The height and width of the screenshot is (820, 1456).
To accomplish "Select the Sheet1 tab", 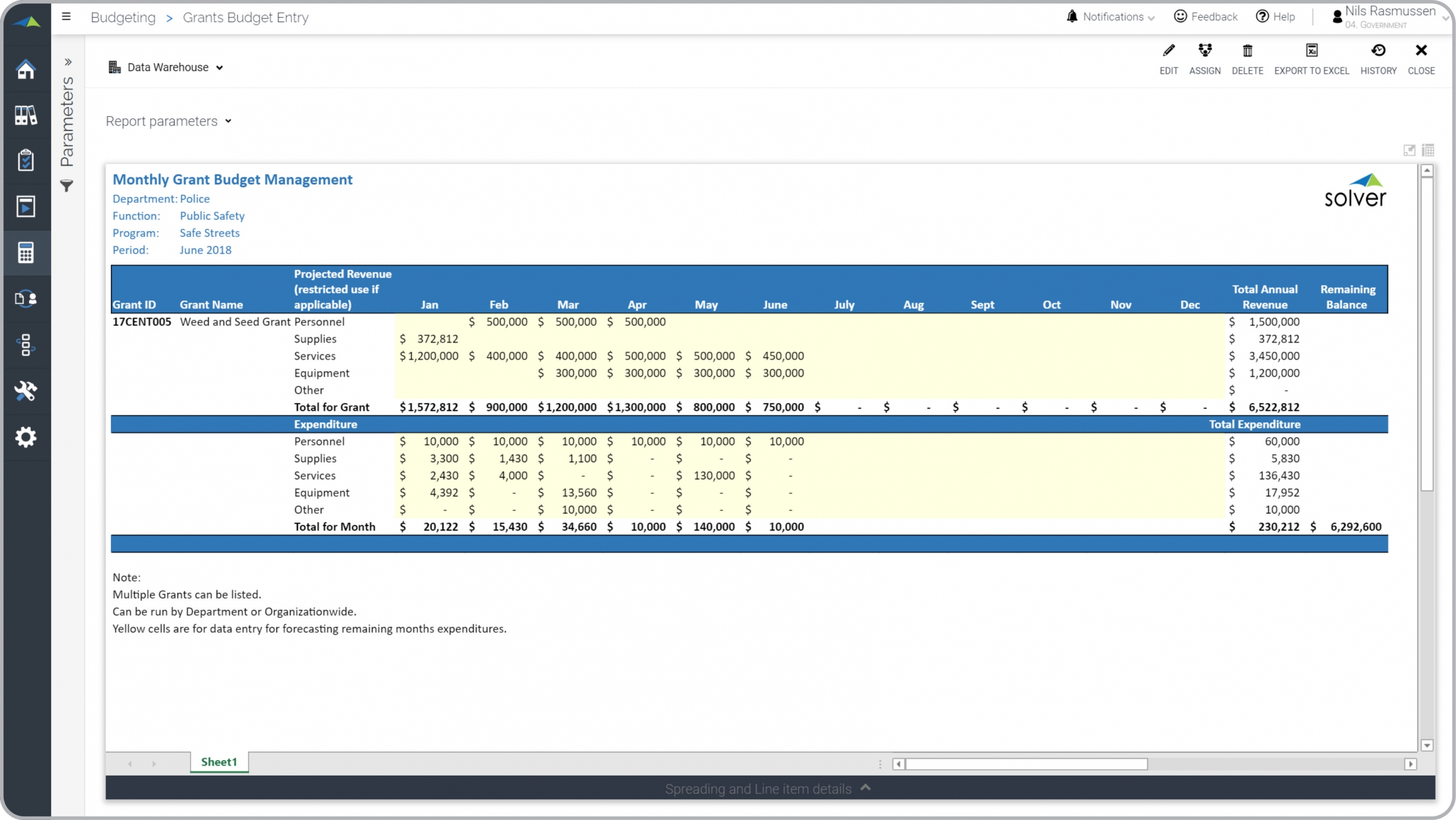I will (x=219, y=762).
